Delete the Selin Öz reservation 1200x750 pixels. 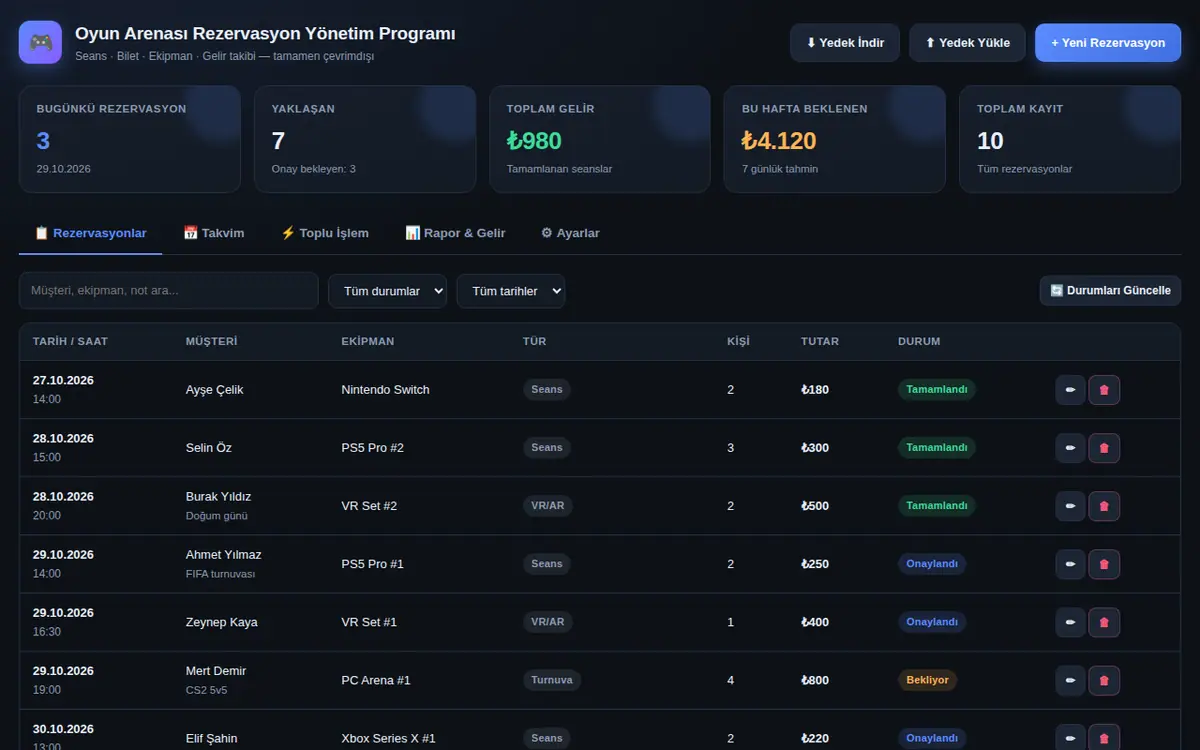click(x=1104, y=448)
